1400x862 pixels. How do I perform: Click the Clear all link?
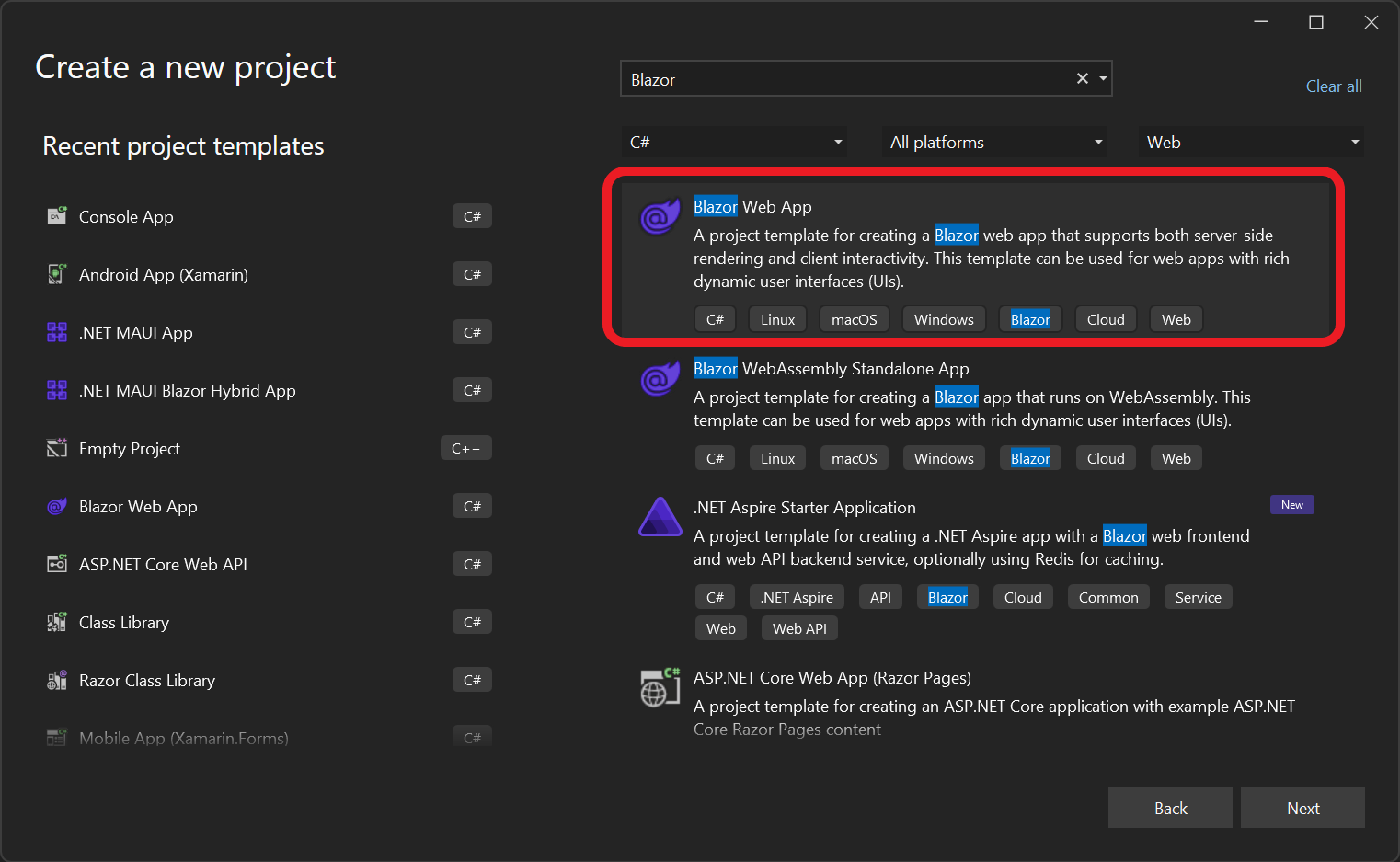1333,86
